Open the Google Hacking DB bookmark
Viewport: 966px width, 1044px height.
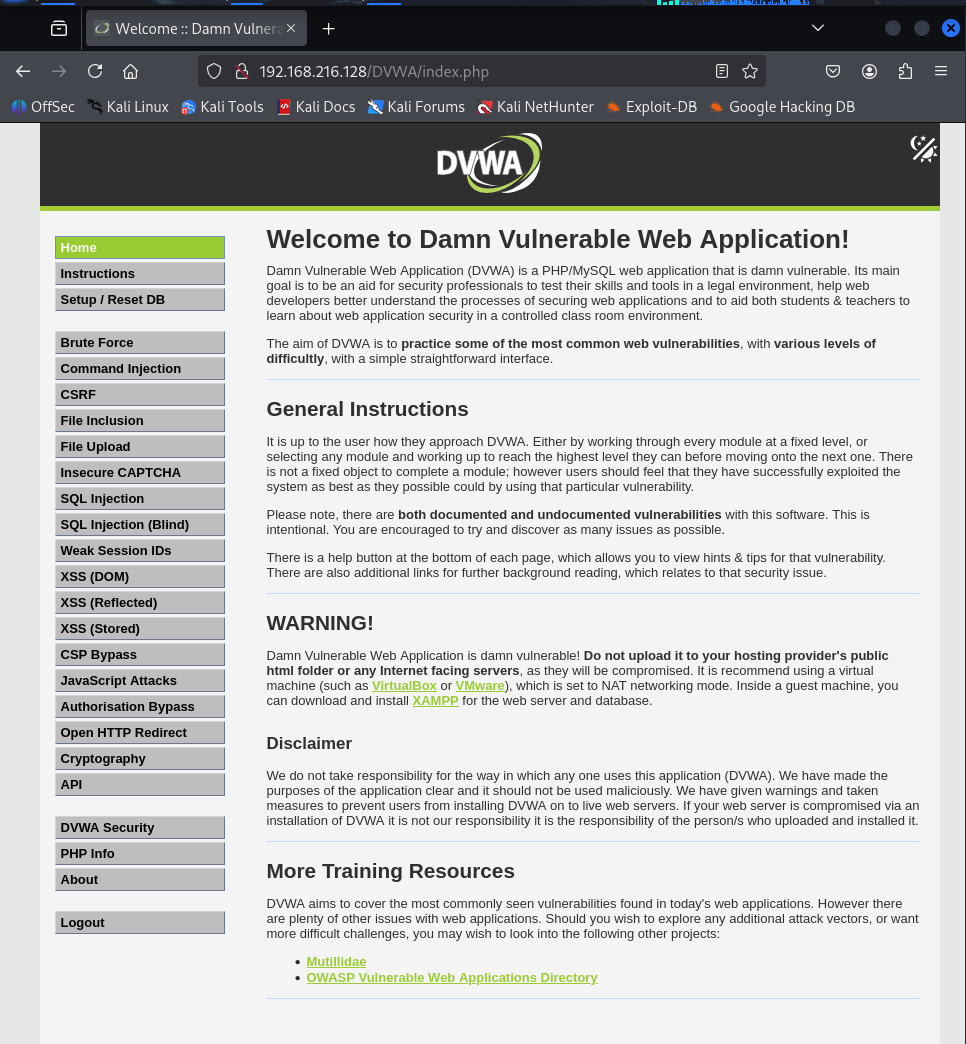[x=782, y=107]
